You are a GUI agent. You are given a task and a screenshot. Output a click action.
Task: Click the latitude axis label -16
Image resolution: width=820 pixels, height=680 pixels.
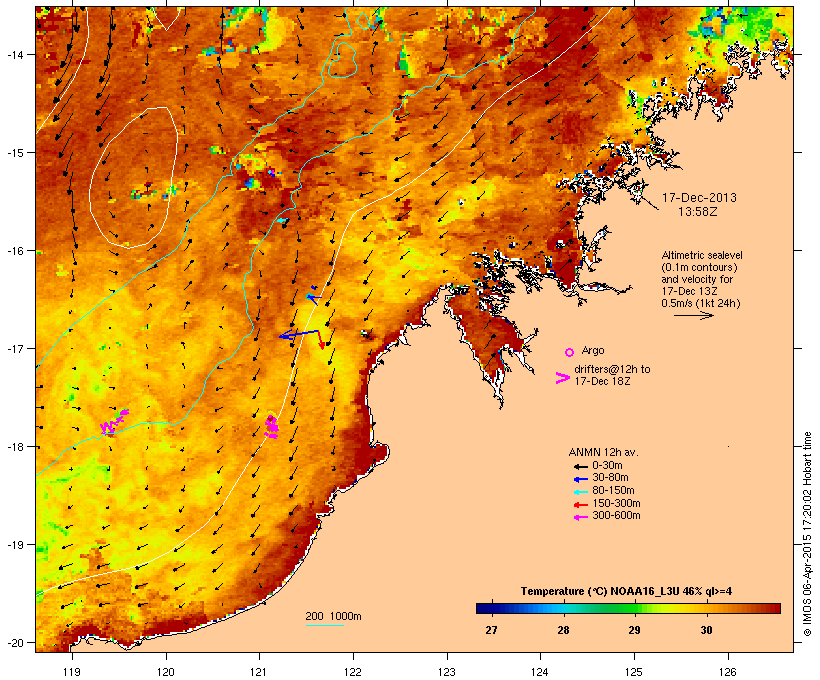tap(14, 251)
